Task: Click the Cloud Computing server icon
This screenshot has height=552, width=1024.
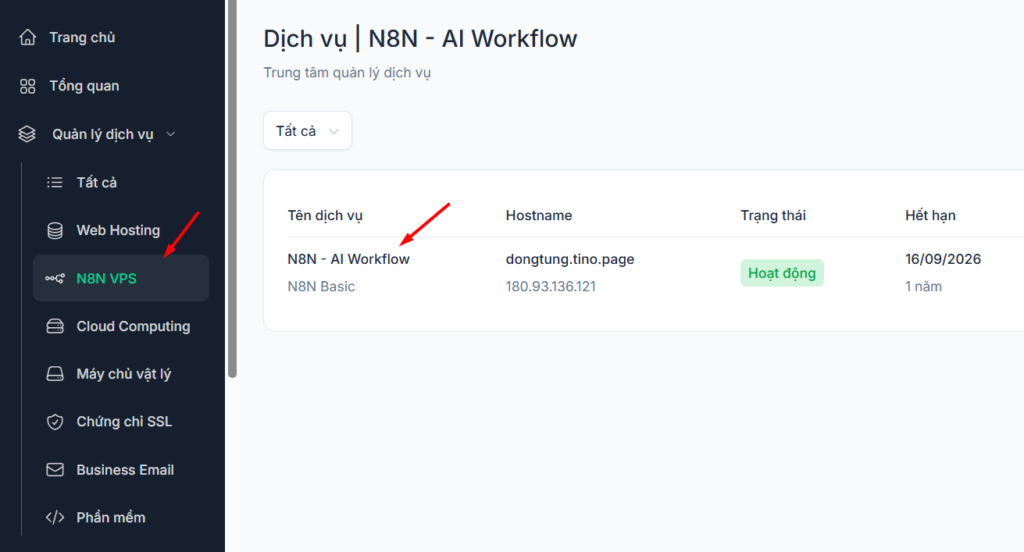Action: (55, 326)
